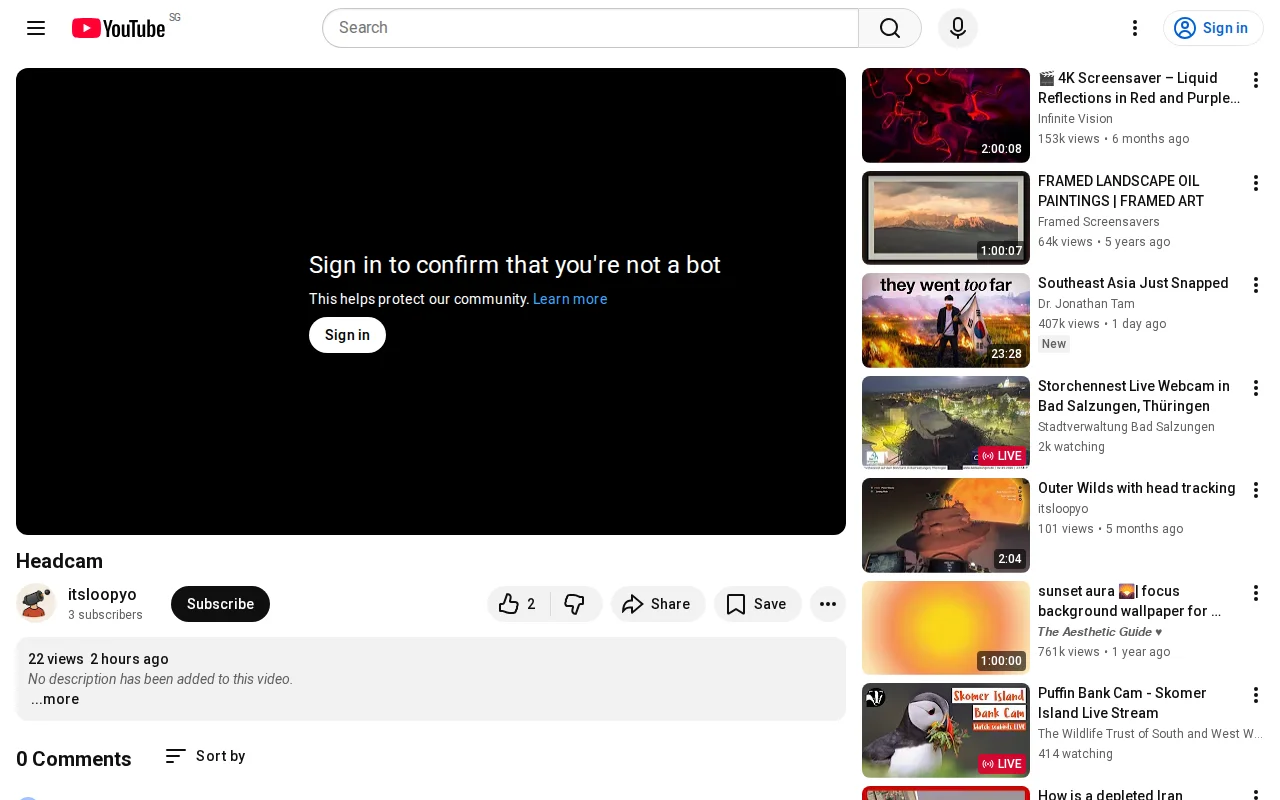
Task: Open the Learn more link
Action: (570, 299)
